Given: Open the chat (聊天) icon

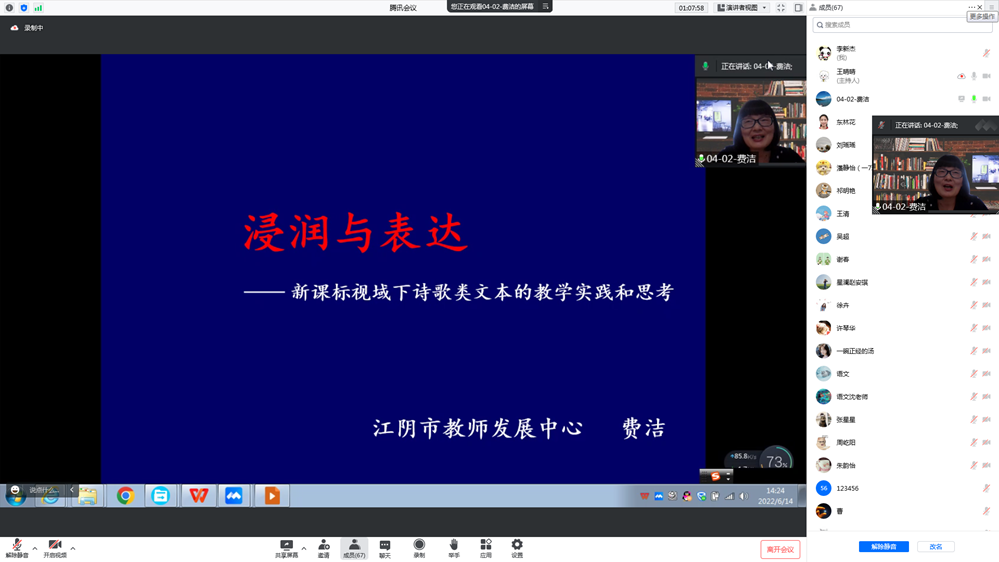Looking at the screenshot, I should 384,545.
